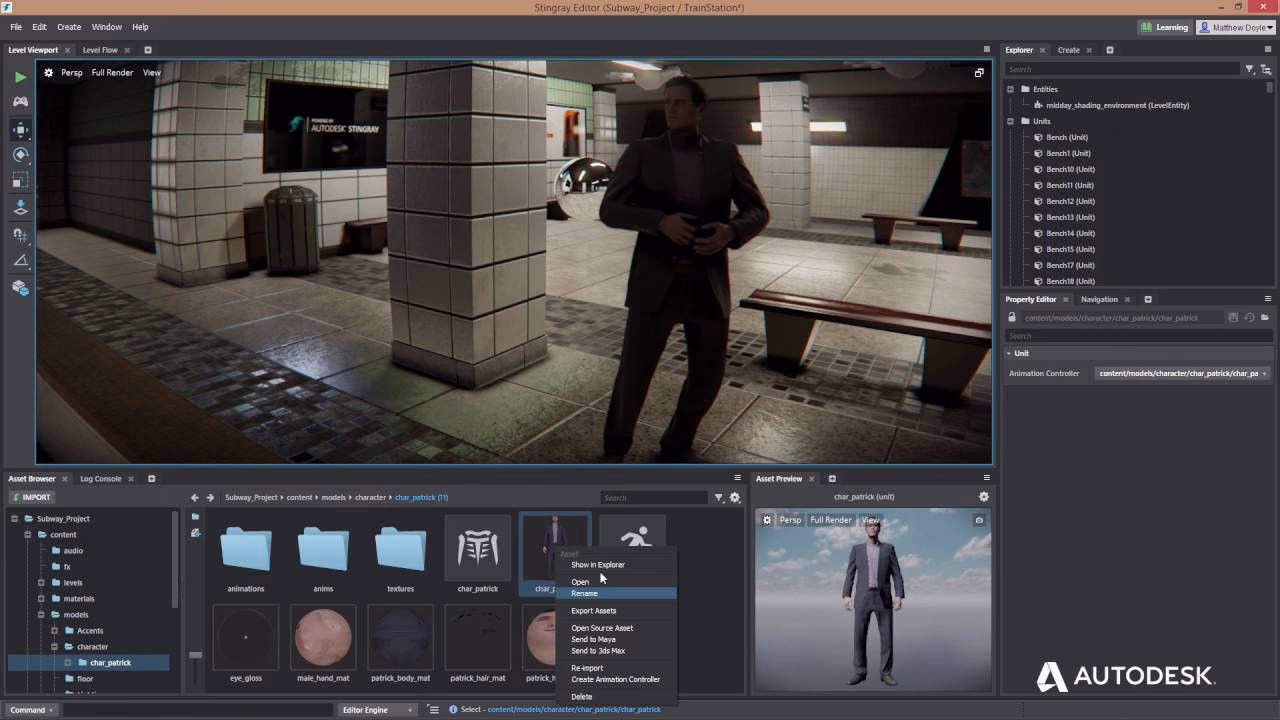The image size is (1280, 720).
Task: Open the Create menu in the menu bar
Action: [x=69, y=27]
